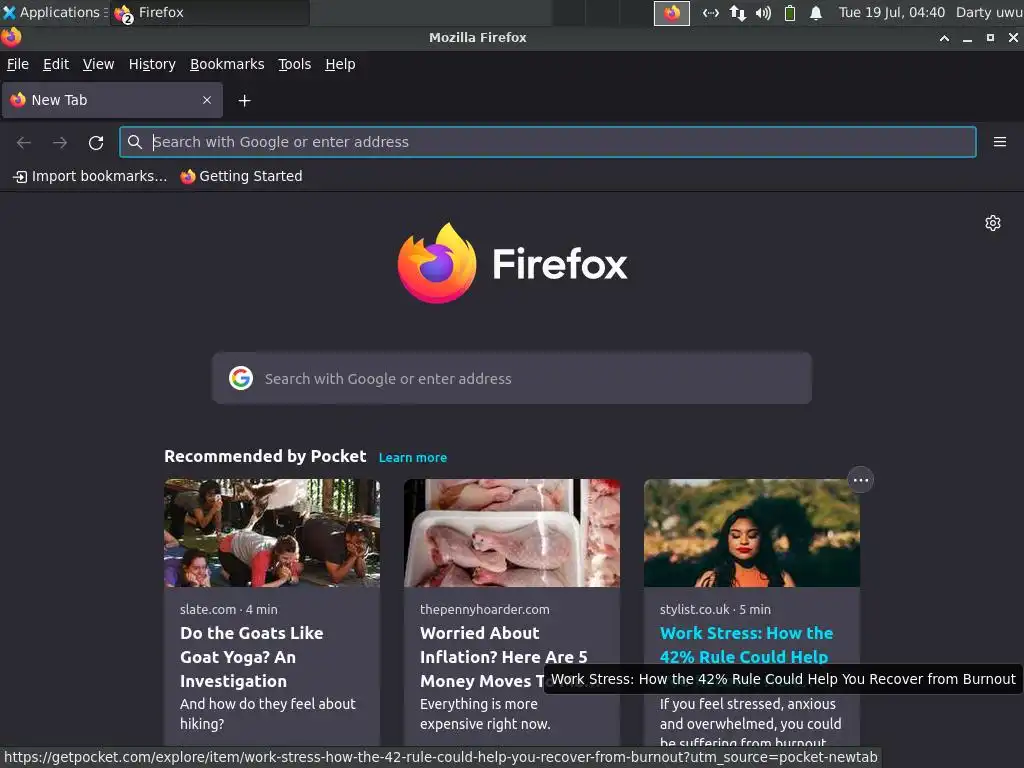The image size is (1024, 768).
Task: Open the Getting Started bookmark
Action: click(241, 176)
